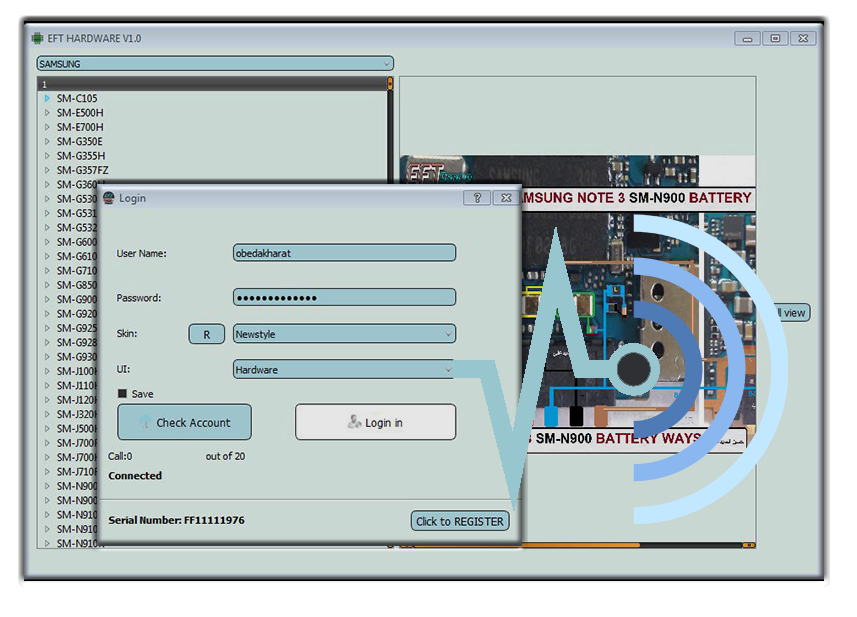Click the R button beside Skin
This screenshot has height=617, width=857.
(206, 334)
